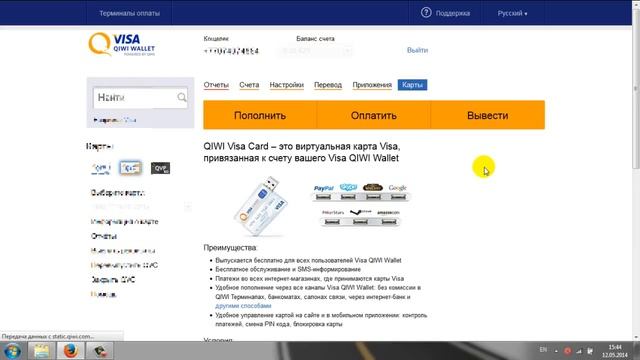Open the Русский language dropdown
This screenshot has height=360, width=640.
click(512, 13)
